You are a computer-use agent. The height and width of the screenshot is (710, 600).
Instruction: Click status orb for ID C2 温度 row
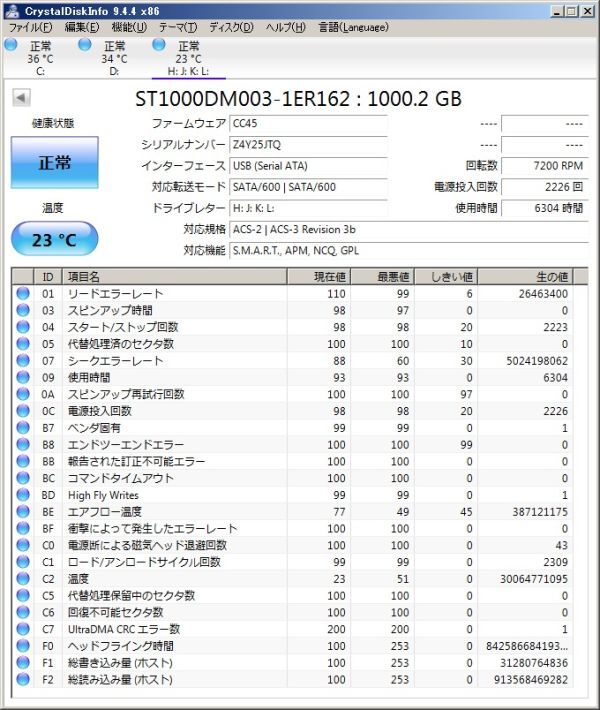(23, 578)
